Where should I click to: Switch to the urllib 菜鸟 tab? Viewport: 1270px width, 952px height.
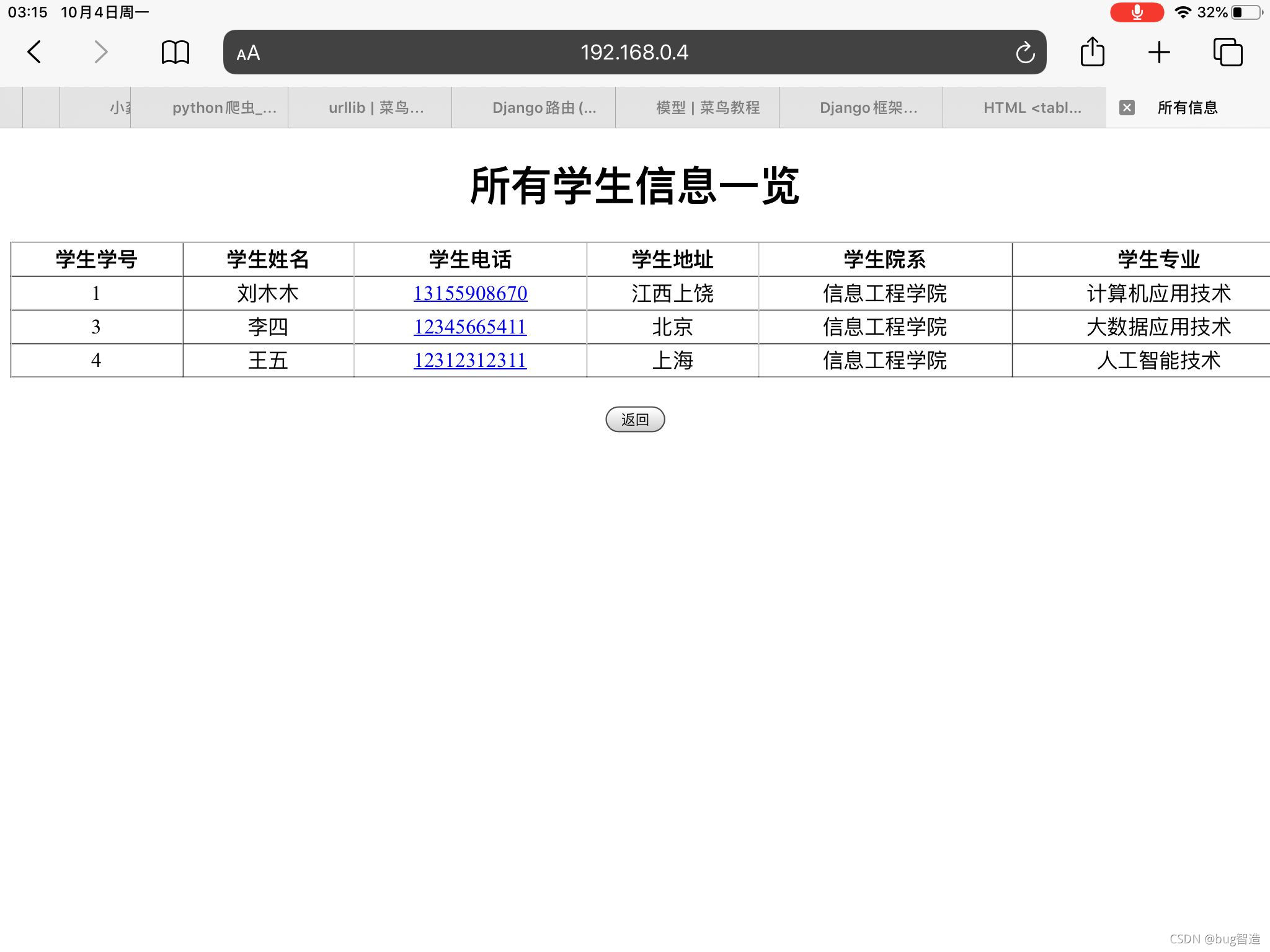[376, 108]
